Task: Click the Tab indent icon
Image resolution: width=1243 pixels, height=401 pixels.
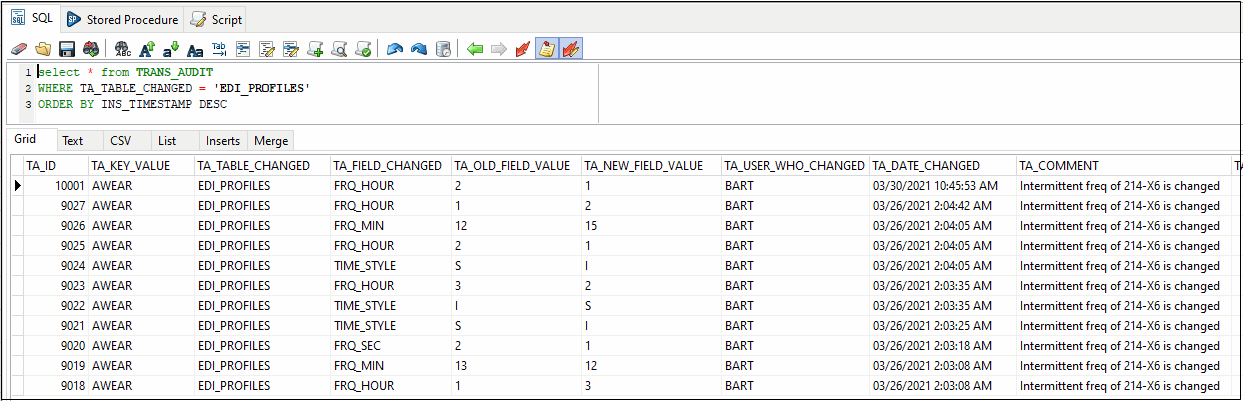Action: tap(219, 49)
